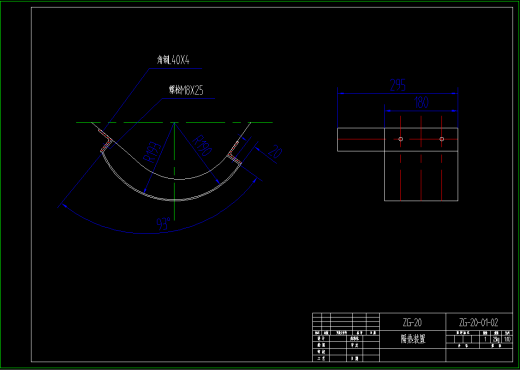
Task: Select drawing number ZG-20-01-02
Action: 479,322
